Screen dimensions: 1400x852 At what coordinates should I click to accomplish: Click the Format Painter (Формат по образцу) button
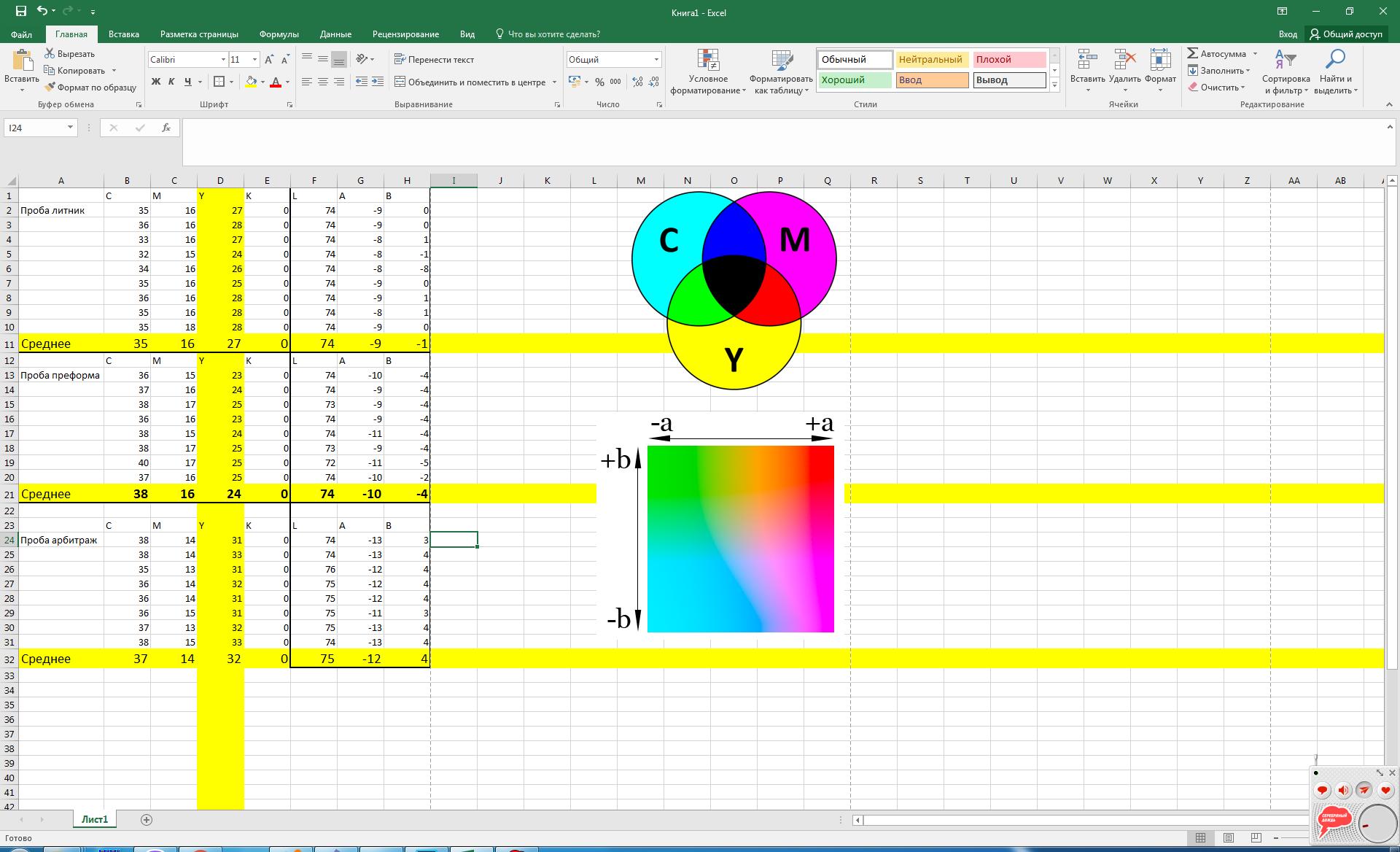click(90, 88)
